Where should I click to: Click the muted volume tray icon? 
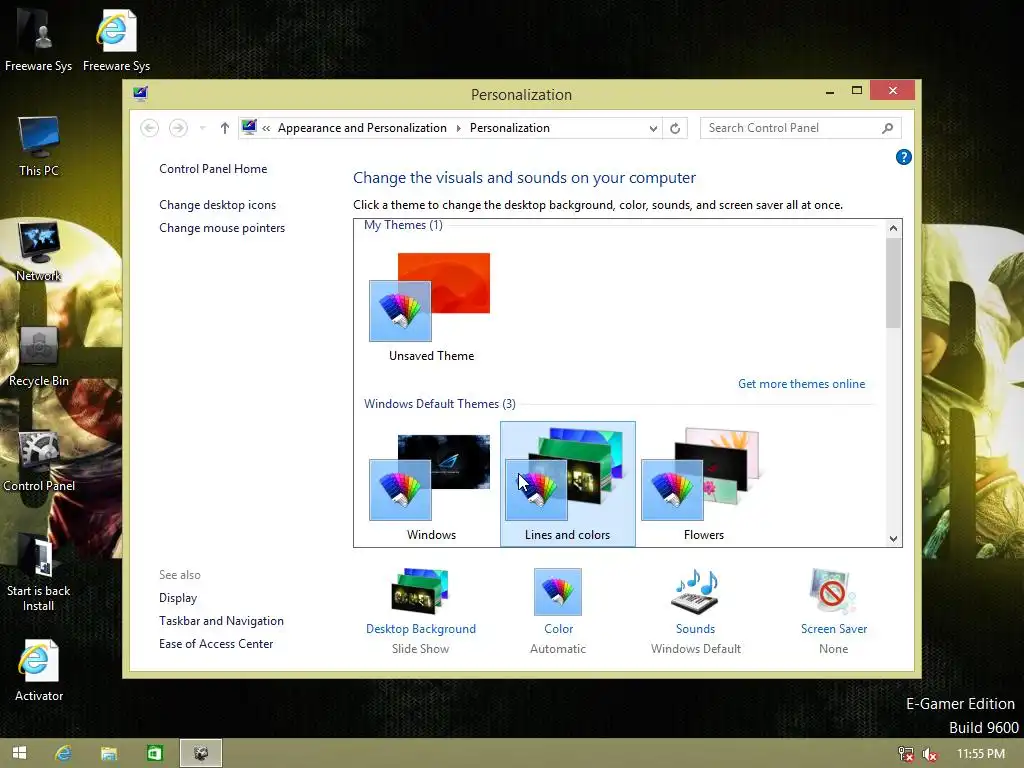point(930,754)
